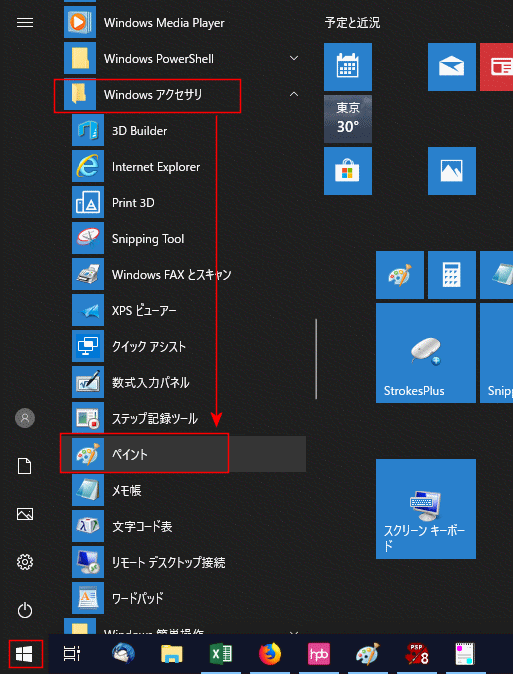Image resolution: width=513 pixels, height=674 pixels.
Task: Open the Calendar tile
Action: point(348,67)
